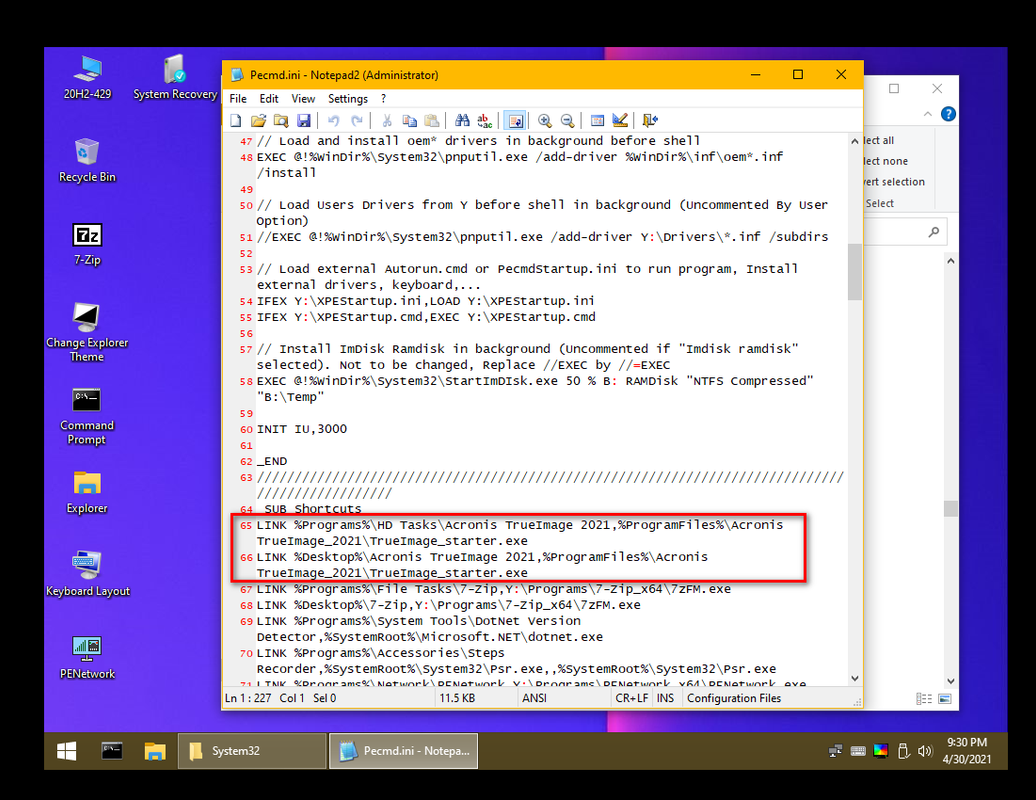The height and width of the screenshot is (800, 1036).
Task: Select the PENetwork desktop icon
Action: (x=87, y=657)
